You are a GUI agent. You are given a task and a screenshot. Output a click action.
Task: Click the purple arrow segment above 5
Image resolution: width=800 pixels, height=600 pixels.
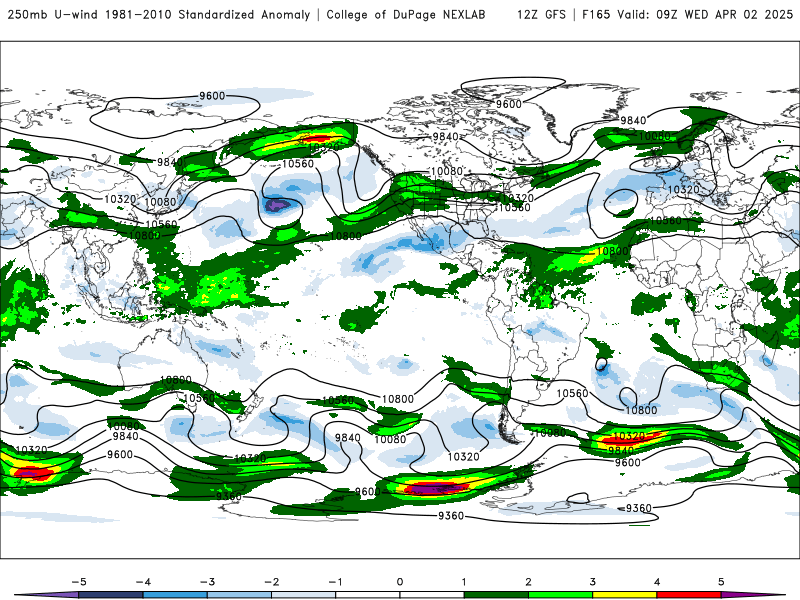tap(747, 595)
